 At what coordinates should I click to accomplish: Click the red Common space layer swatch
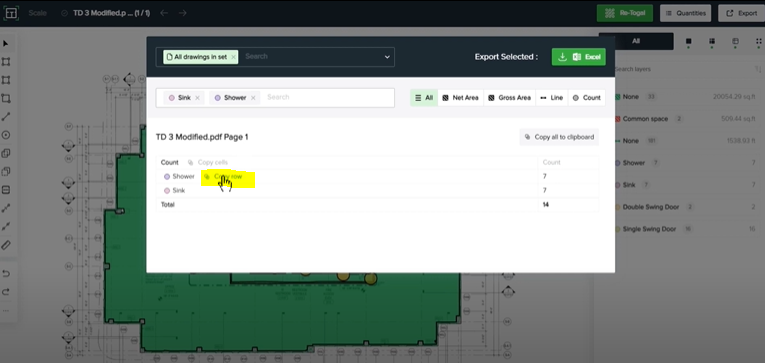pos(618,119)
